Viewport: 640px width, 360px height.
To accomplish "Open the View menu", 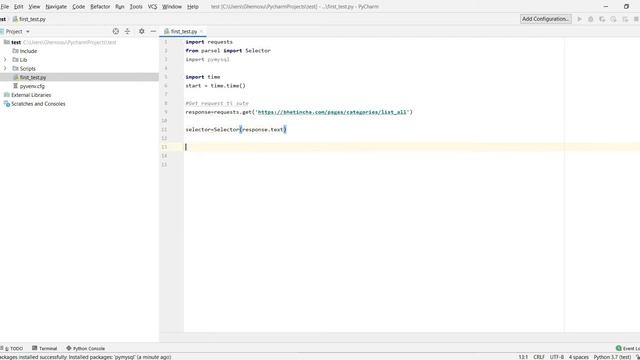I will pos(34,7).
